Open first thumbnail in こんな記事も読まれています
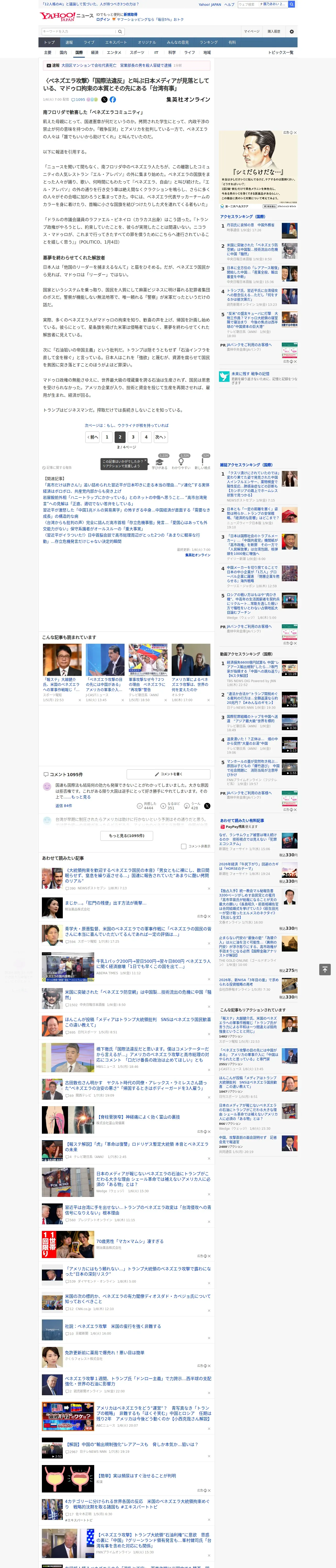This screenshot has width=336, height=1568. tap(62, 660)
